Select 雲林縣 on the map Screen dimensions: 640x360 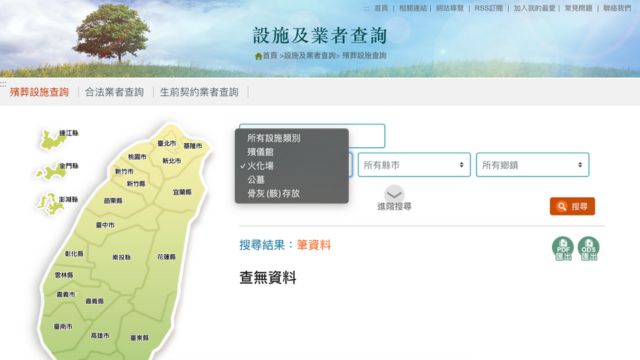point(64,275)
